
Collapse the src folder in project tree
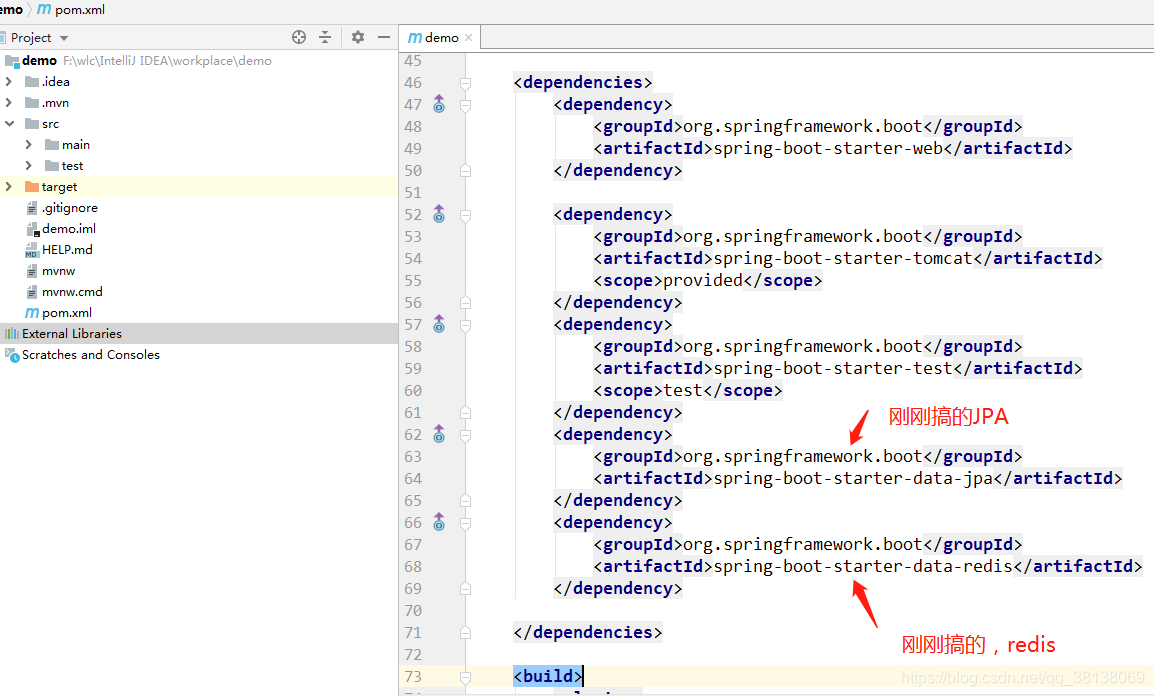pos(8,123)
